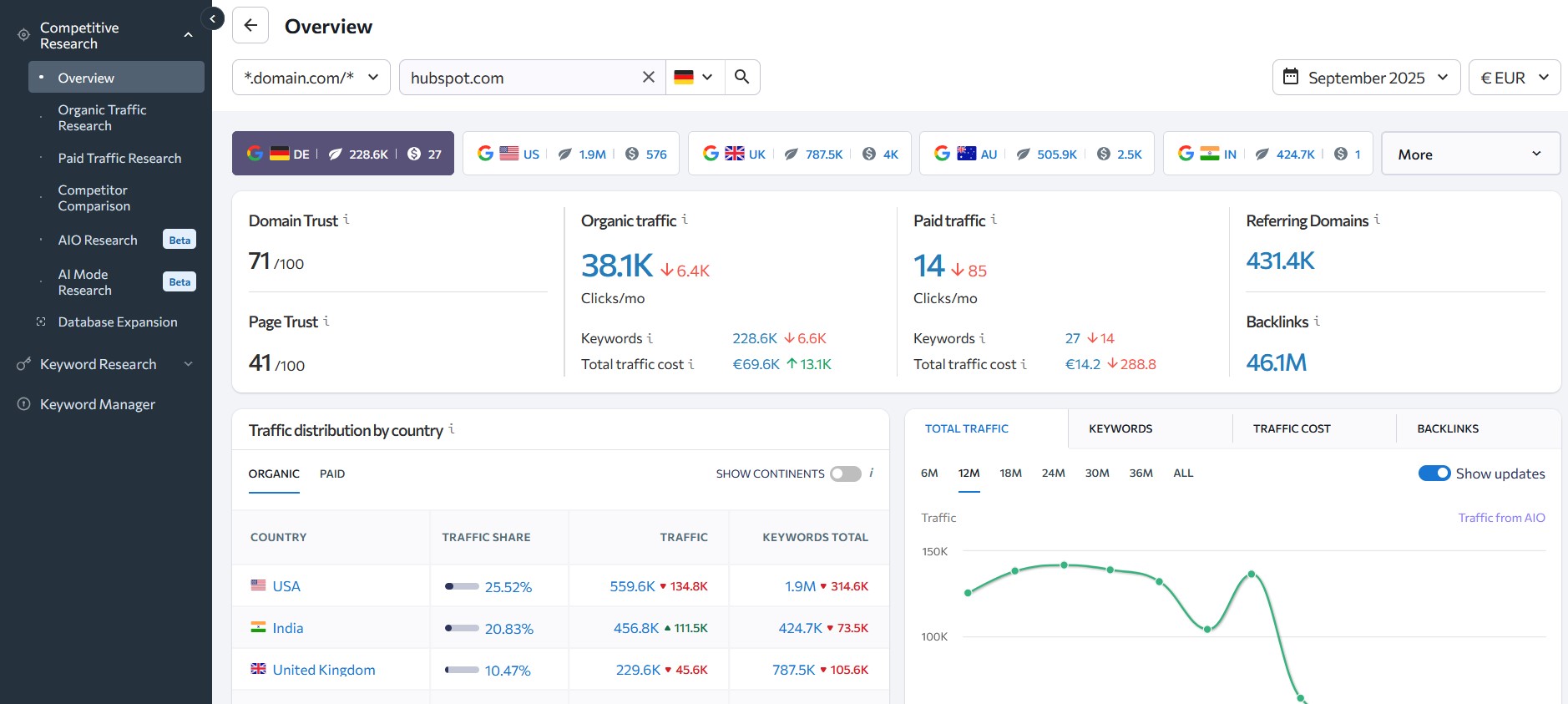The image size is (1568, 704).
Task: Click the back arrow button beside Overview
Action: (250, 26)
